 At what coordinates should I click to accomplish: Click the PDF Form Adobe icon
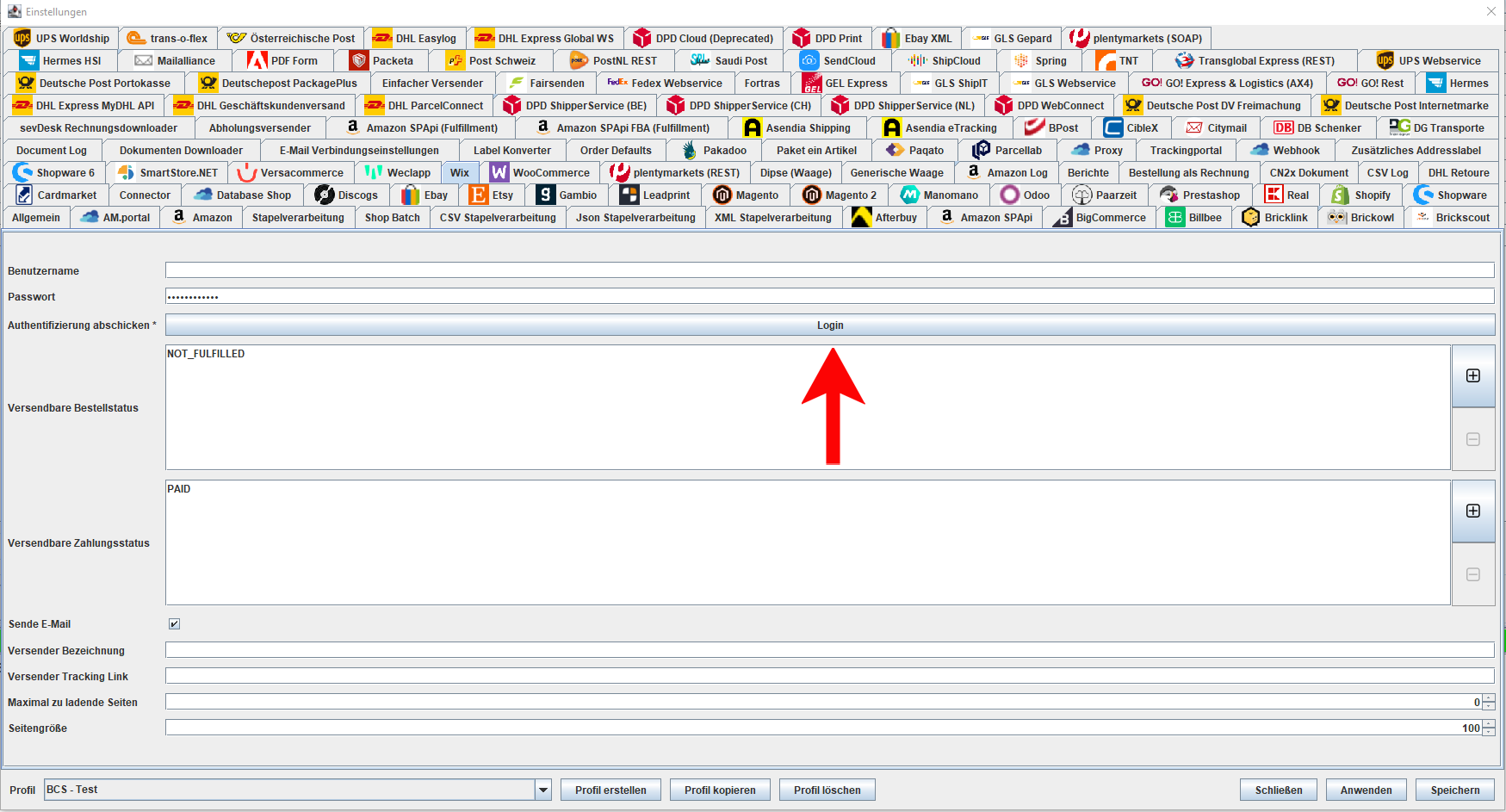coord(257,60)
